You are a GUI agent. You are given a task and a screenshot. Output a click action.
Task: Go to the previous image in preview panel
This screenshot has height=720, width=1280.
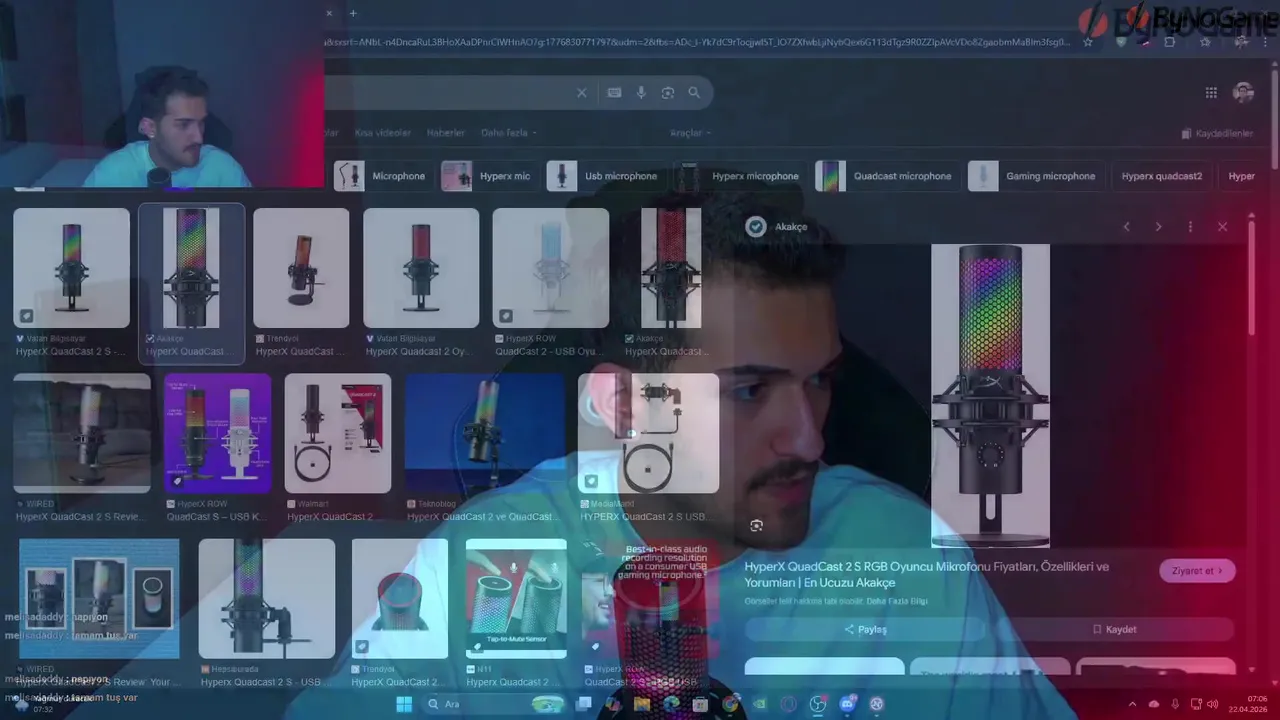pyautogui.click(x=1126, y=227)
